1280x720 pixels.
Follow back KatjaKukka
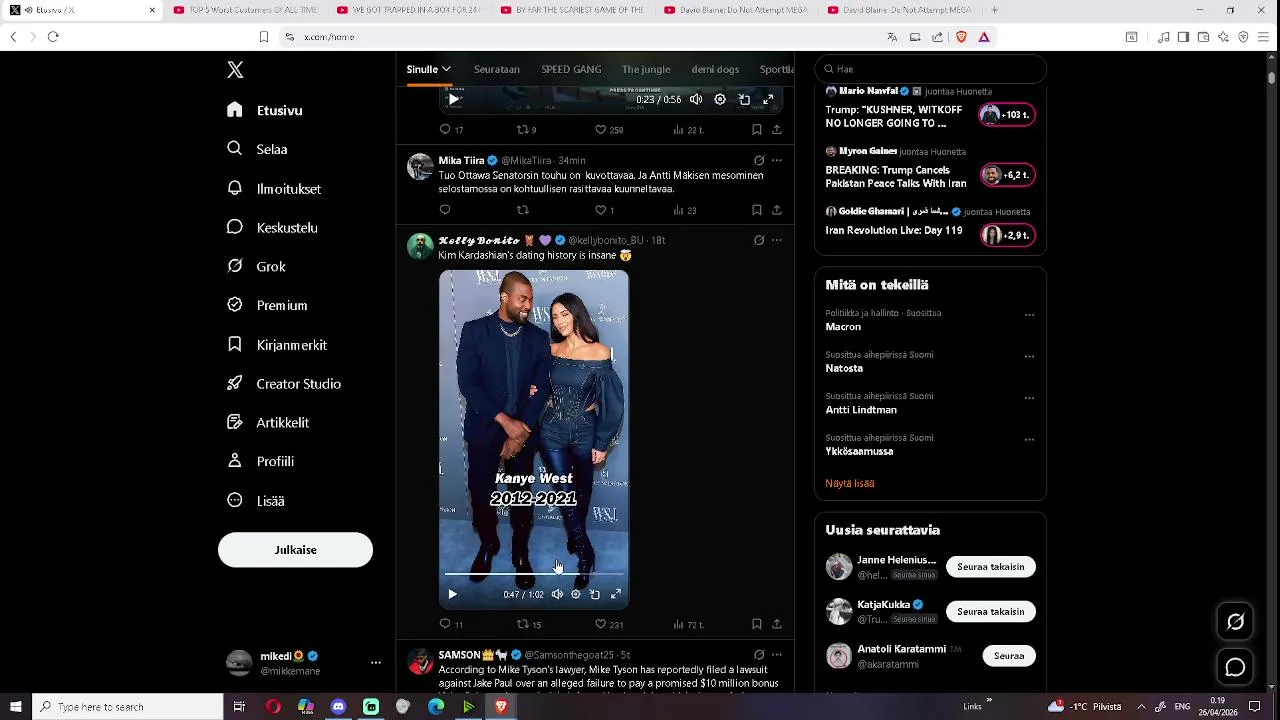coord(991,611)
